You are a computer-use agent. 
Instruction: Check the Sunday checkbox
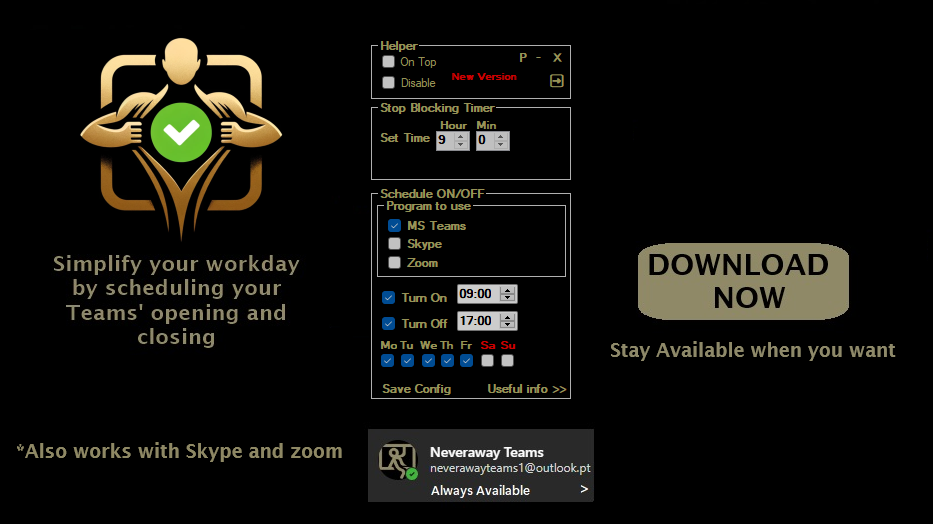pos(508,360)
